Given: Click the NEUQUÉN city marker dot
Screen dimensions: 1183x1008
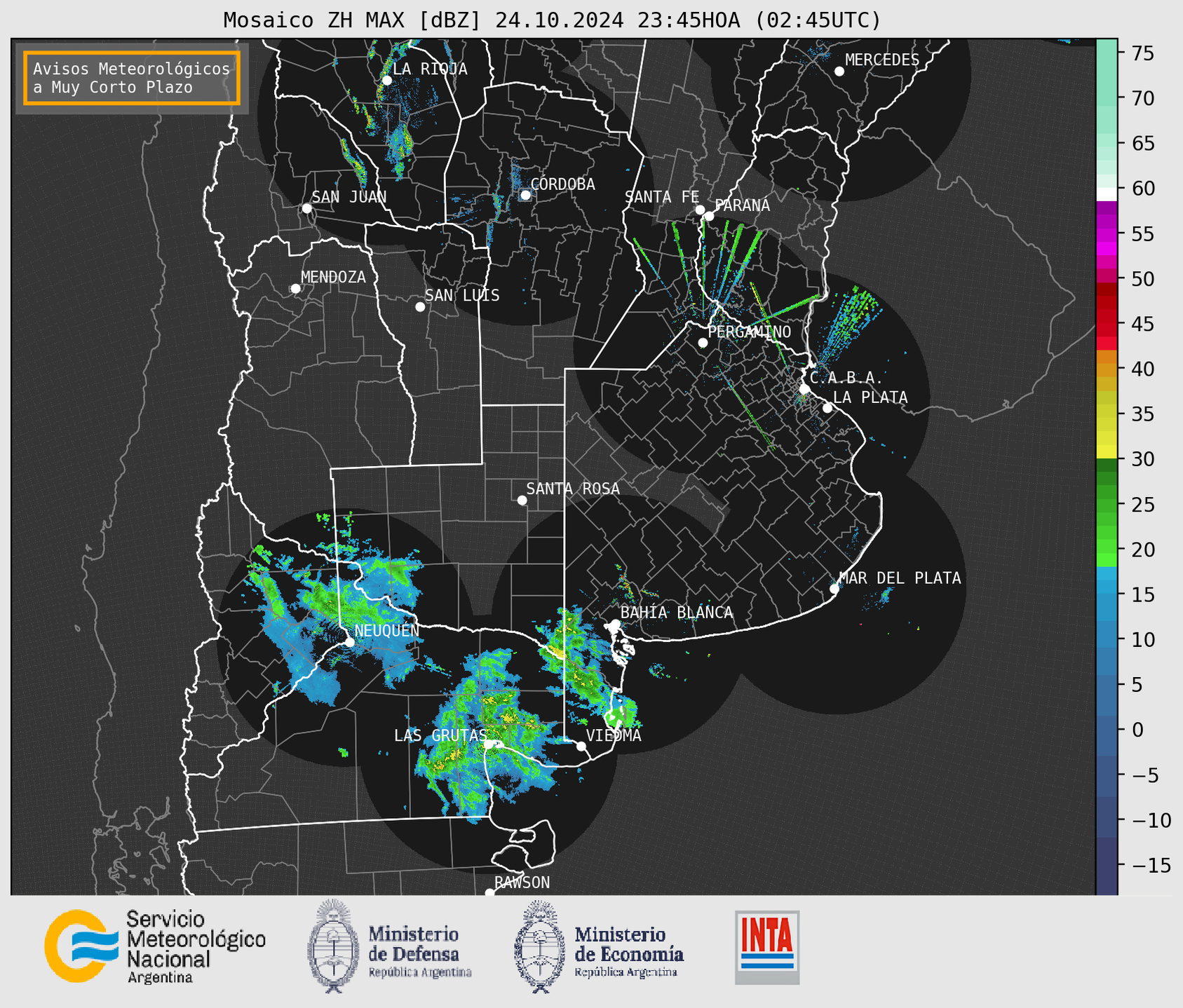Looking at the screenshot, I should pos(349,642).
